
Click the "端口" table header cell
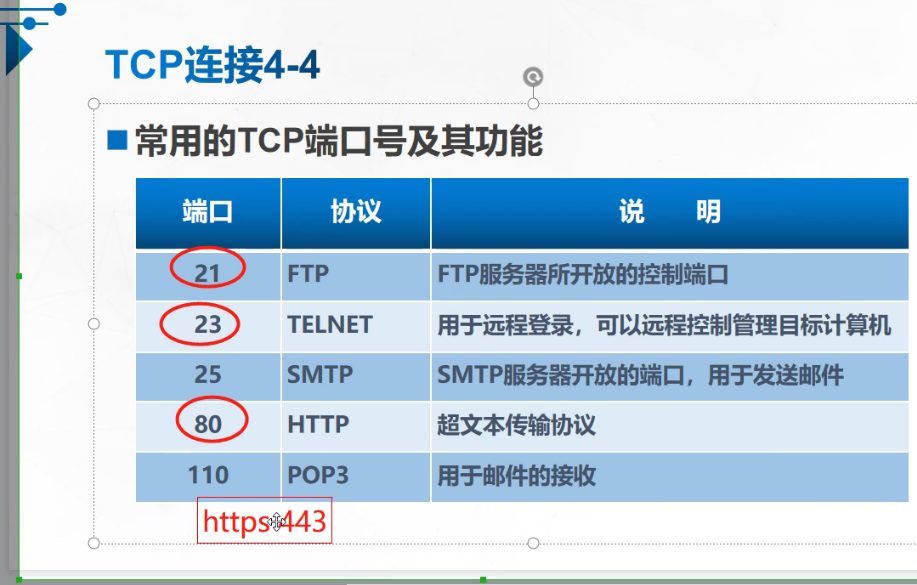click(208, 214)
